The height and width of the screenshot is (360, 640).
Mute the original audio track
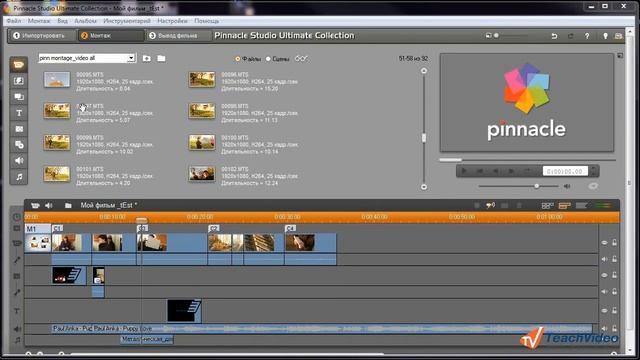click(x=604, y=259)
